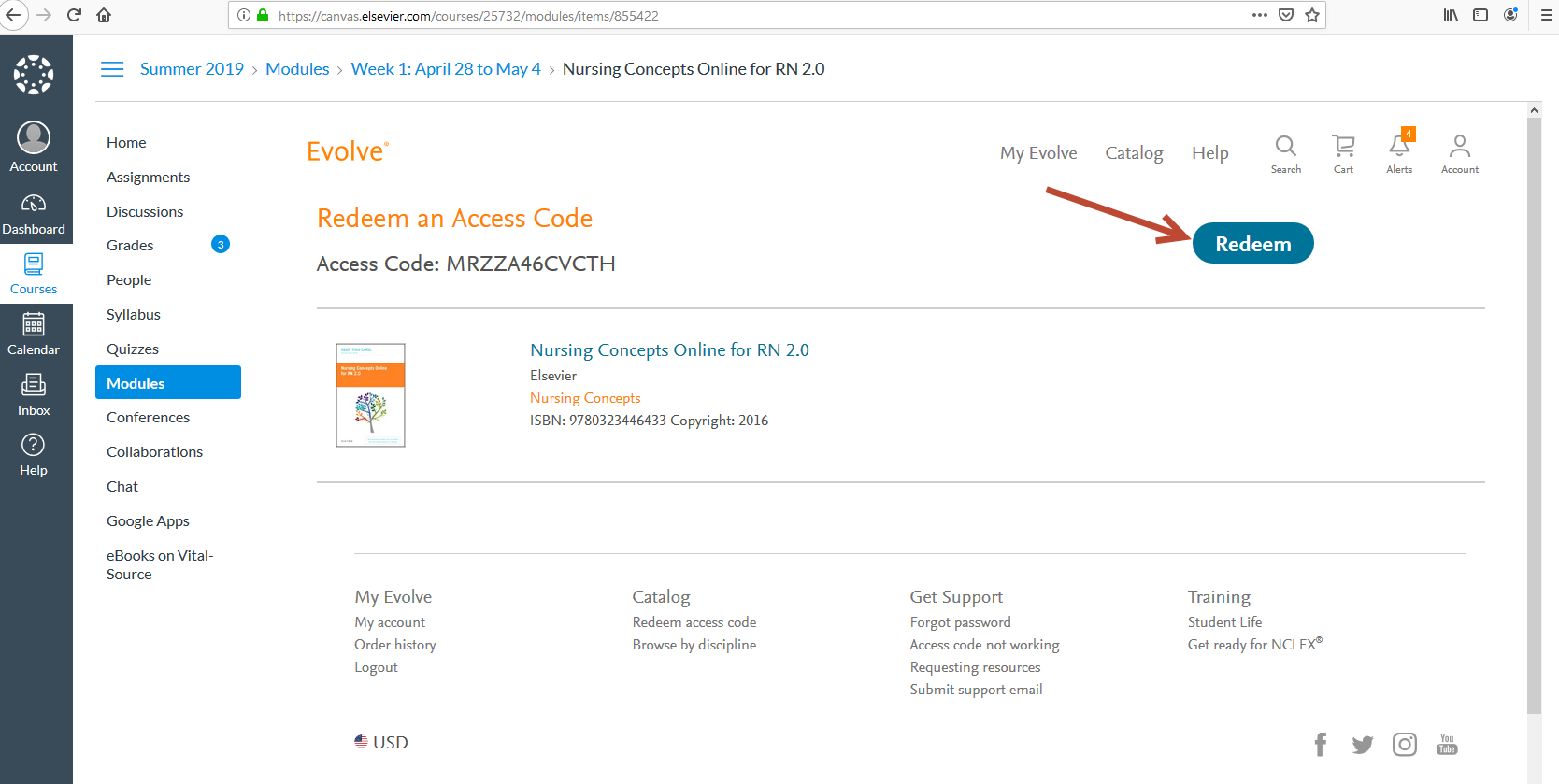Screen dimensions: 1559x784
Task: Open the Evolve Search icon
Action: 1285,152
